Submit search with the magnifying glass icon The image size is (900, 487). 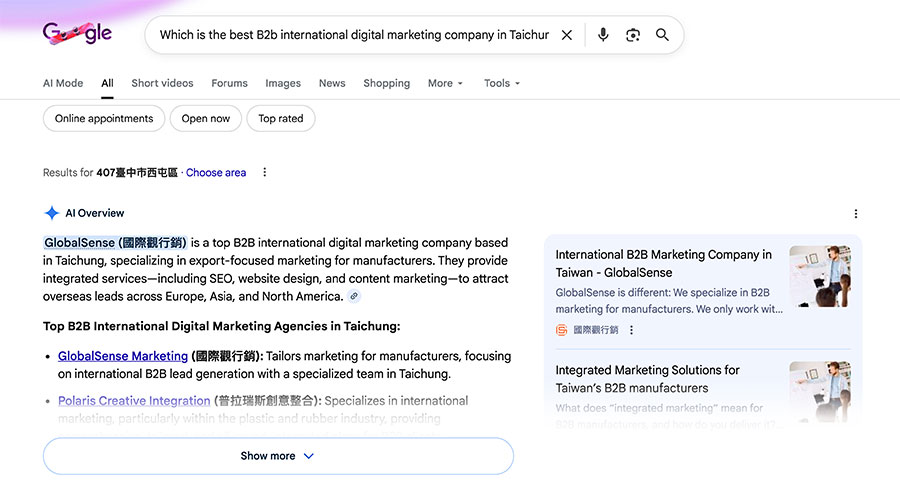click(x=662, y=35)
